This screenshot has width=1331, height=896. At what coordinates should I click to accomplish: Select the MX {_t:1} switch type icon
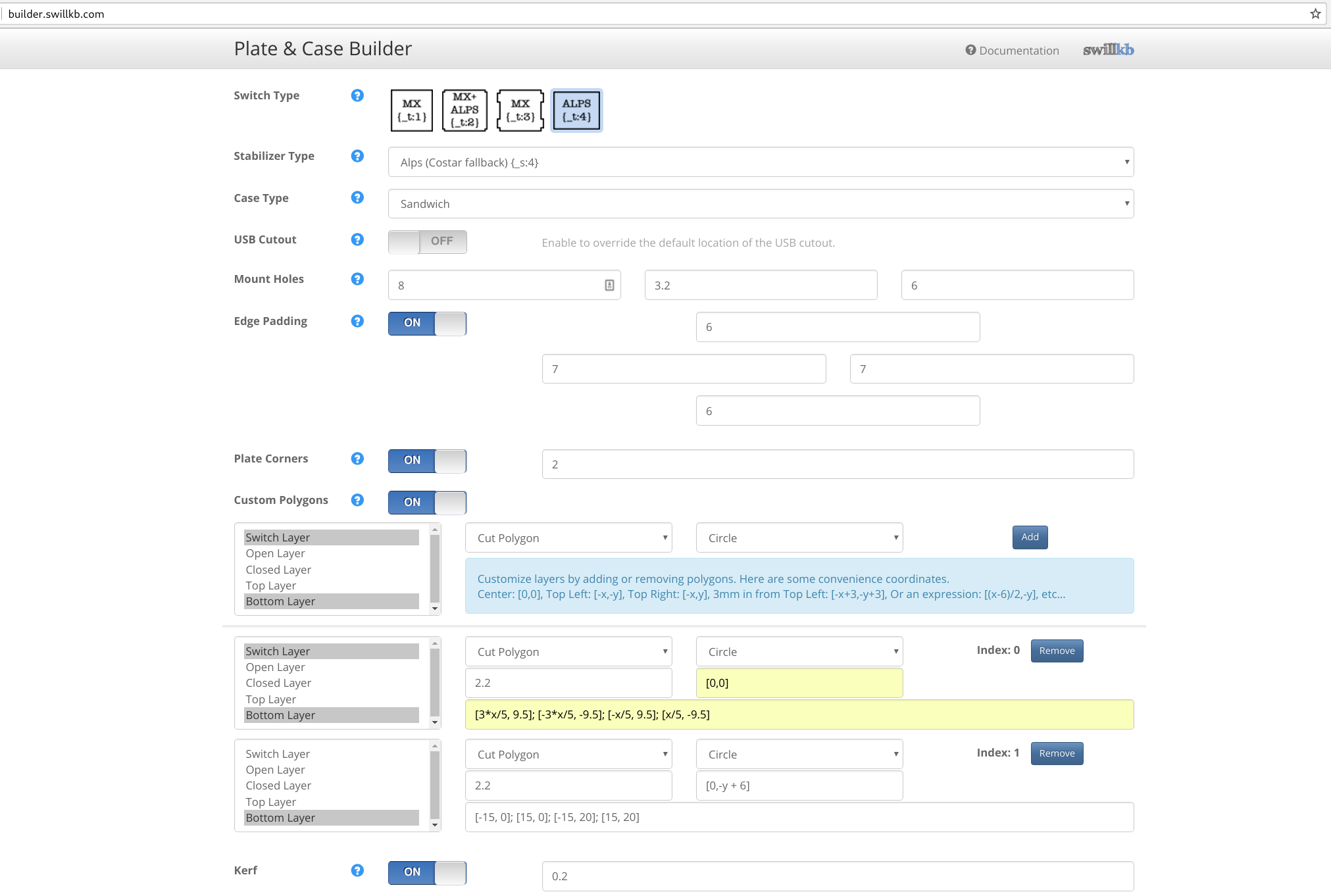click(x=412, y=111)
